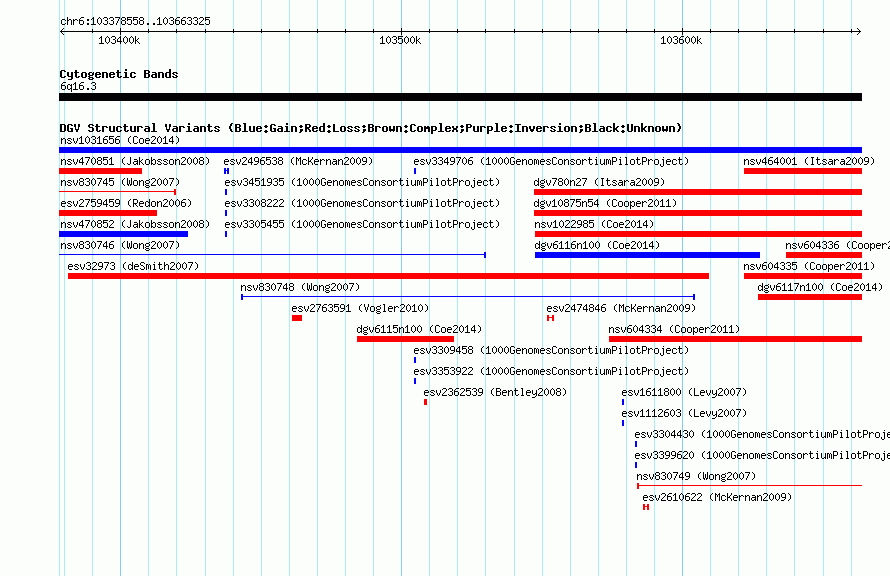Viewport: 890px width, 576px height.
Task: Select the nsv470852 blue gain bar
Action: 123,234
